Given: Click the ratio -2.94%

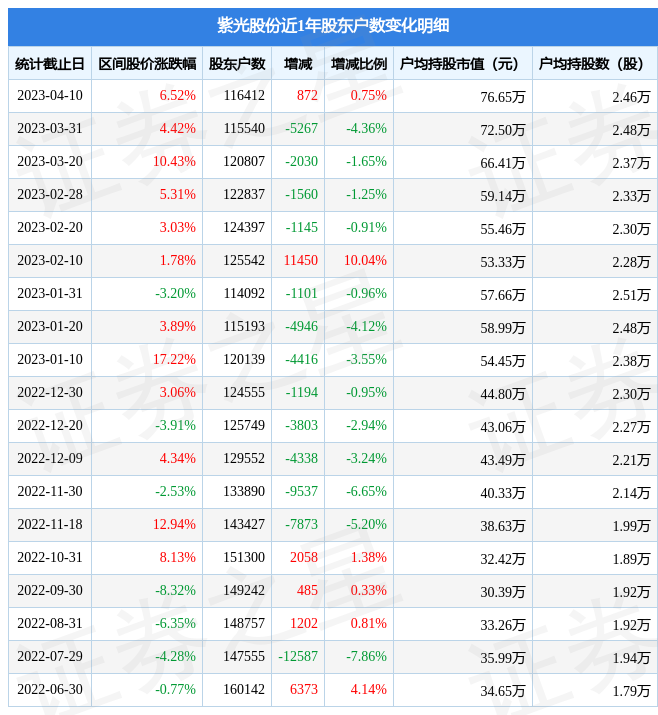Looking at the screenshot, I should click(366, 425).
